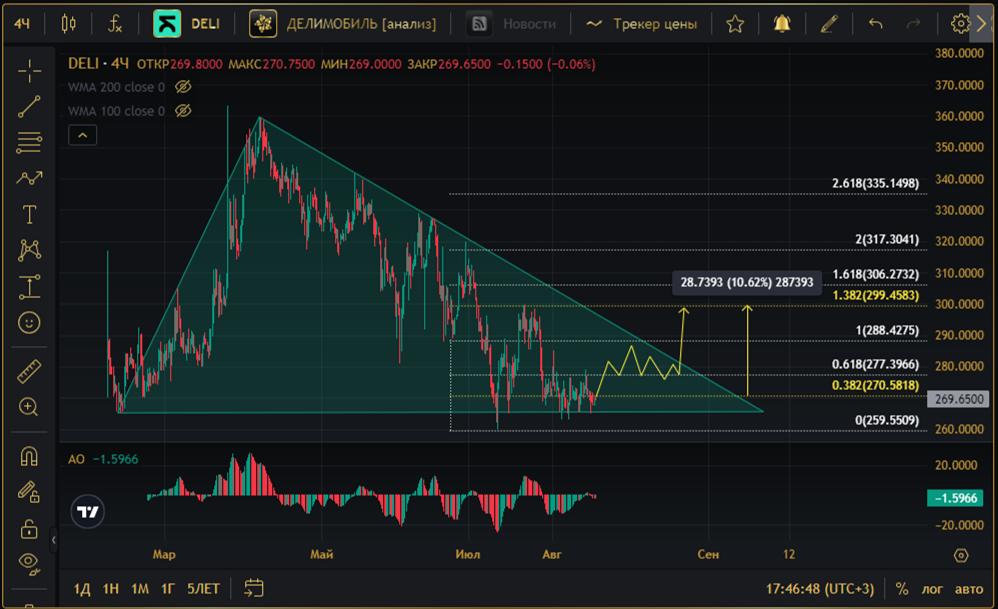Click the current price label 269.6500

click(x=959, y=399)
